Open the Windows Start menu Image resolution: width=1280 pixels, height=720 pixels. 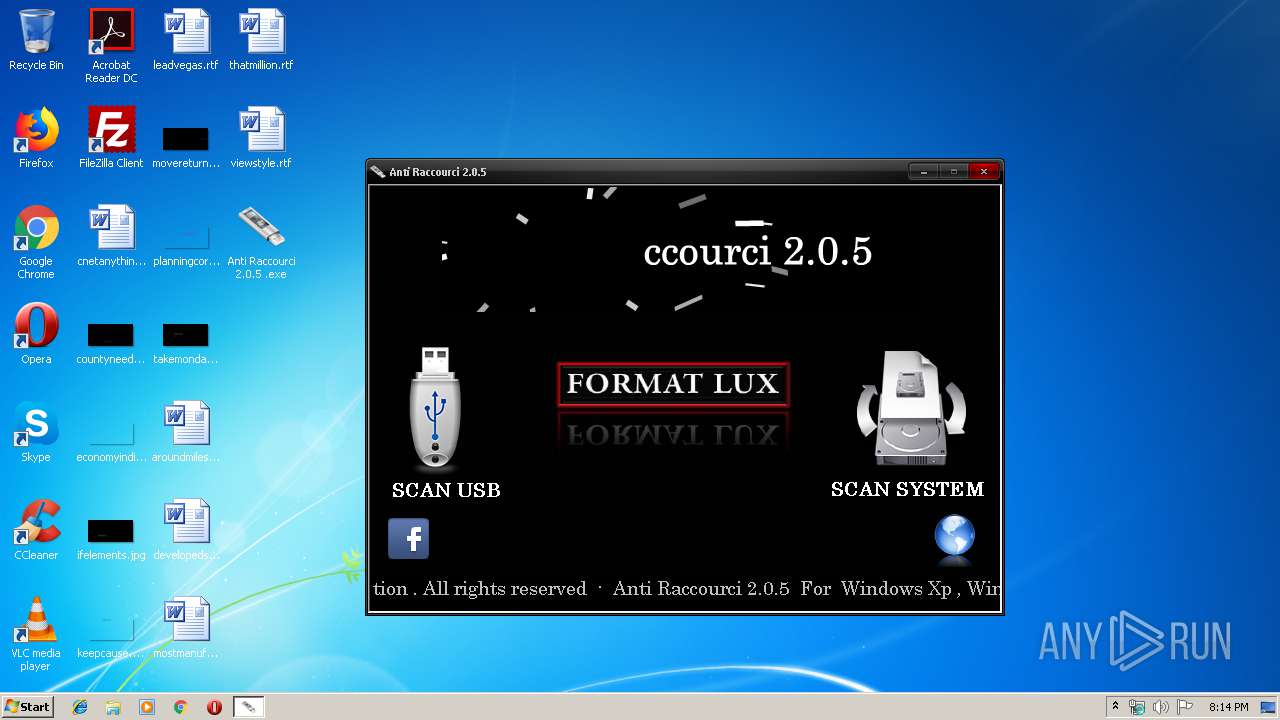click(27, 707)
